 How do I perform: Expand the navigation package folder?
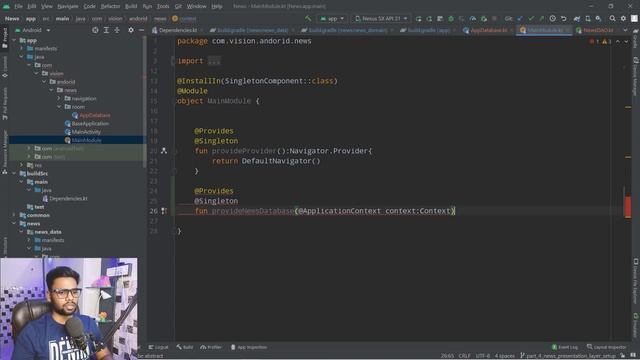pos(59,98)
